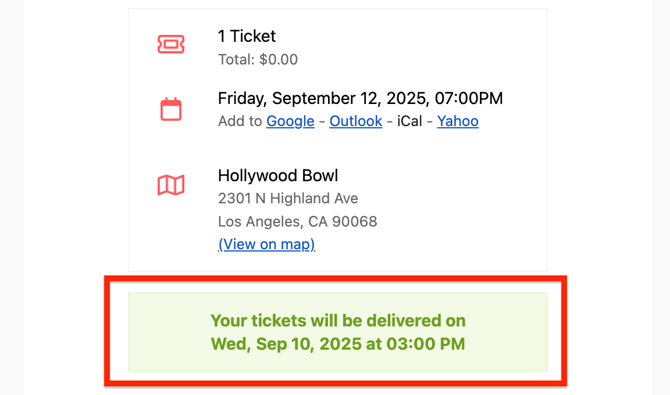Click the red map icon
The height and width of the screenshot is (395, 670).
pos(171,185)
